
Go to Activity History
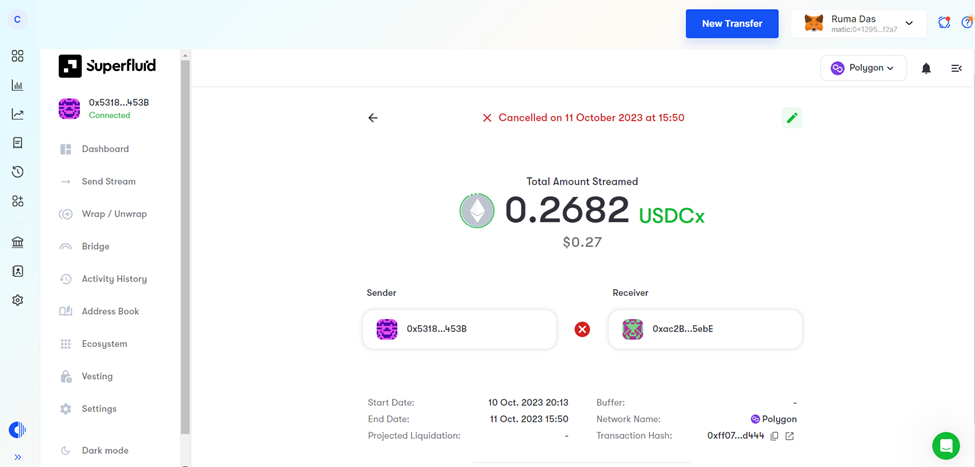[x=113, y=279]
